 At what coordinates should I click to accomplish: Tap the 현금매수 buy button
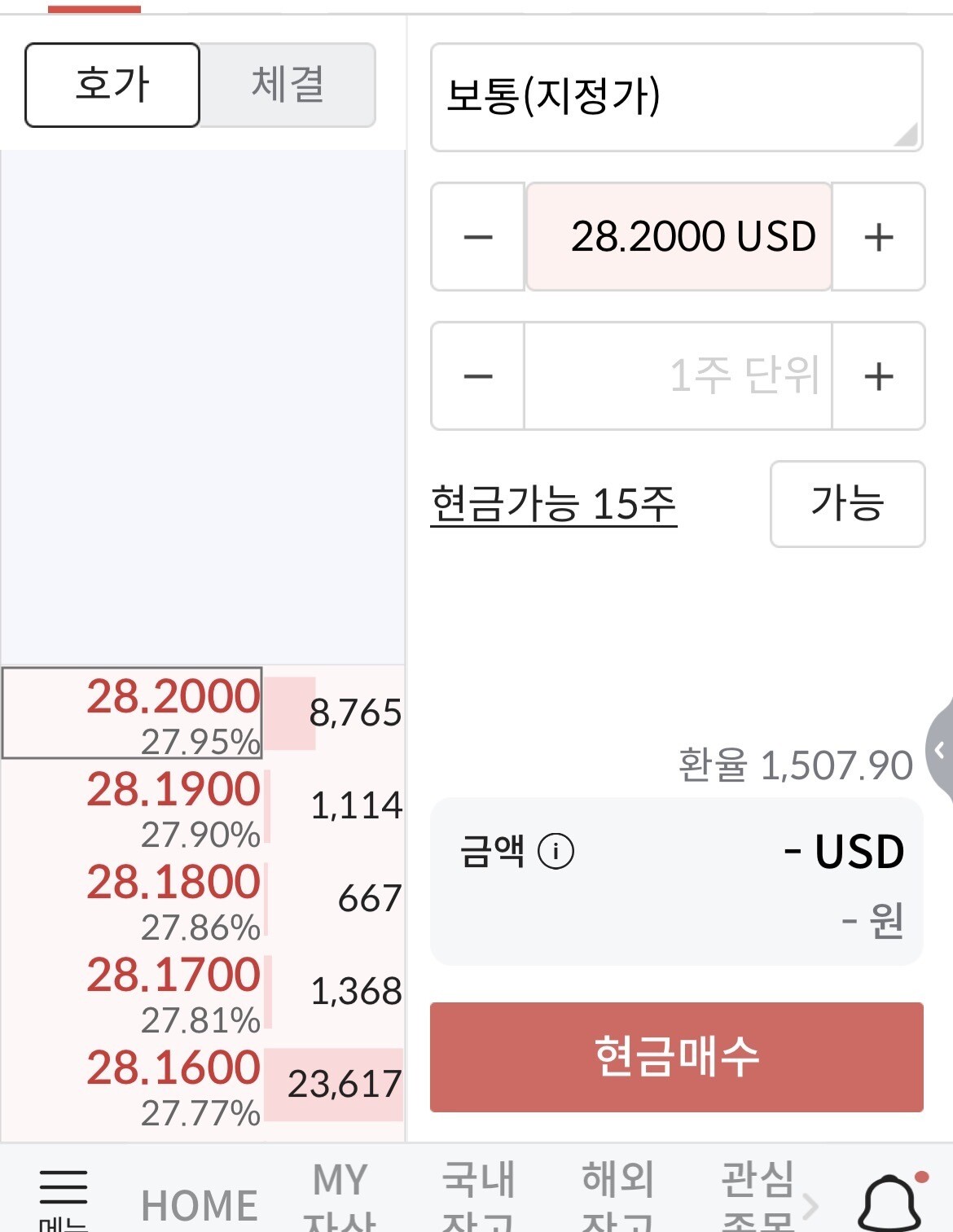click(x=677, y=1057)
